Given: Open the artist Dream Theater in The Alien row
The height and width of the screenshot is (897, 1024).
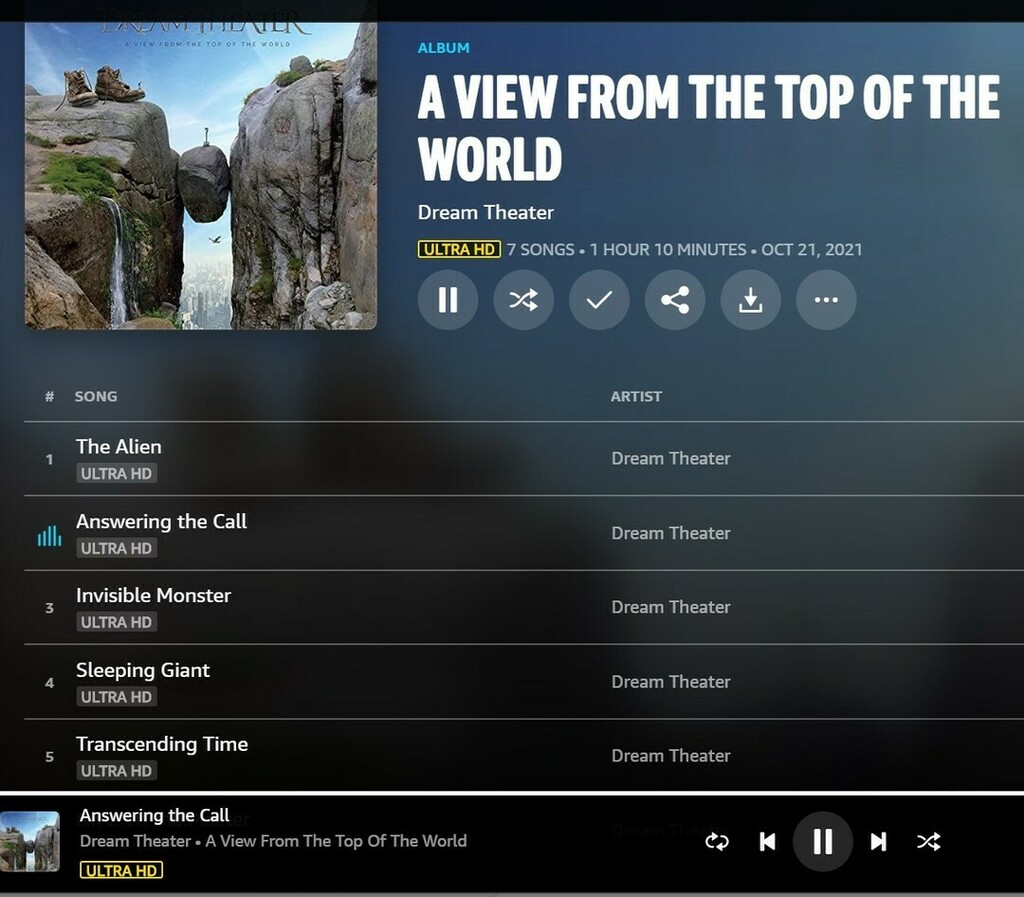Looking at the screenshot, I should (x=671, y=458).
